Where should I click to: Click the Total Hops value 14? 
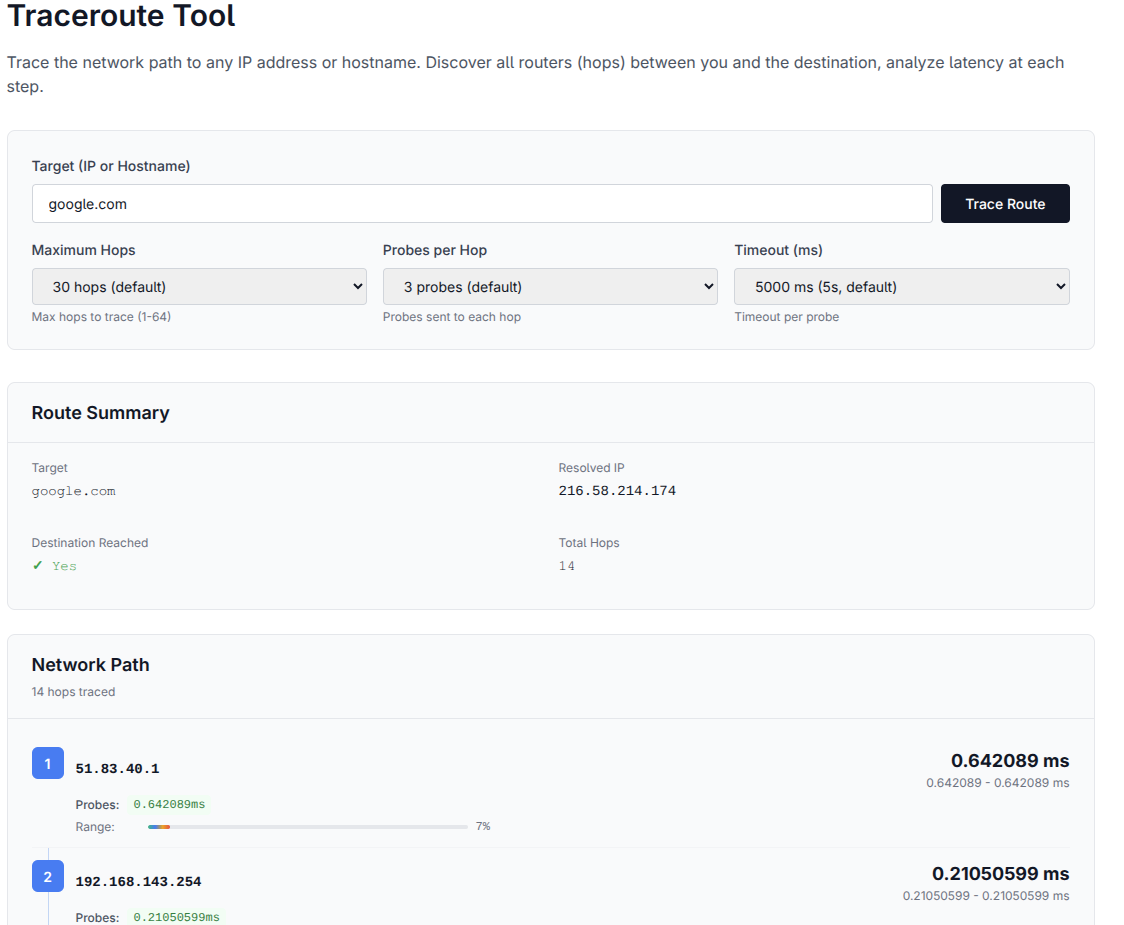point(566,565)
